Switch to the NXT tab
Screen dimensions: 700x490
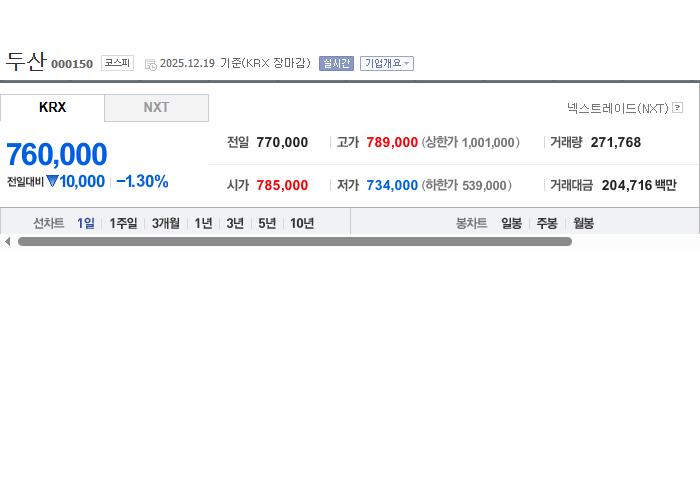[156, 108]
